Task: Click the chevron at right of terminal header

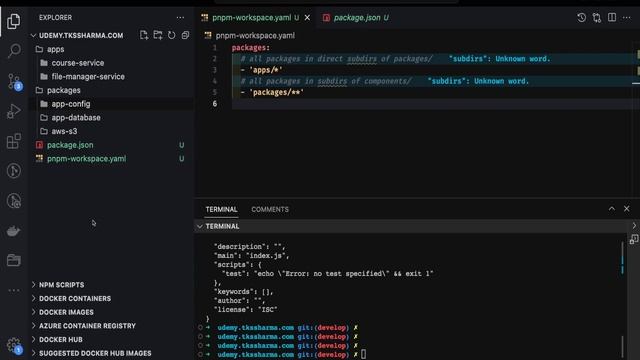Action: pos(634,226)
